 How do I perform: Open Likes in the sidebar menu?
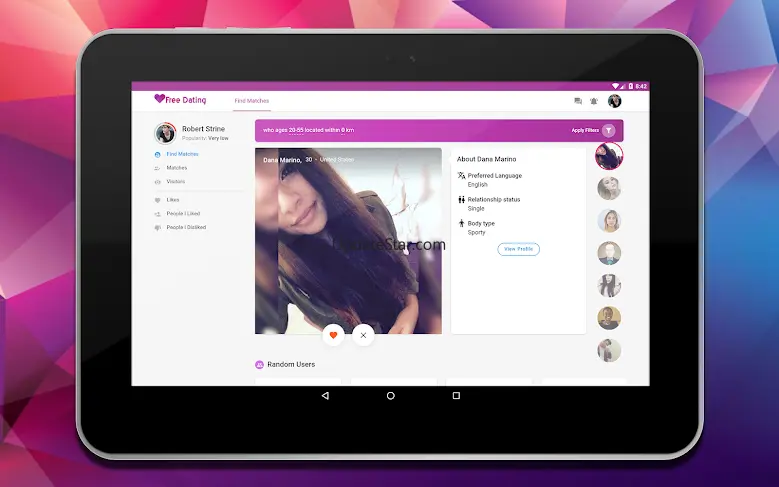pos(172,200)
